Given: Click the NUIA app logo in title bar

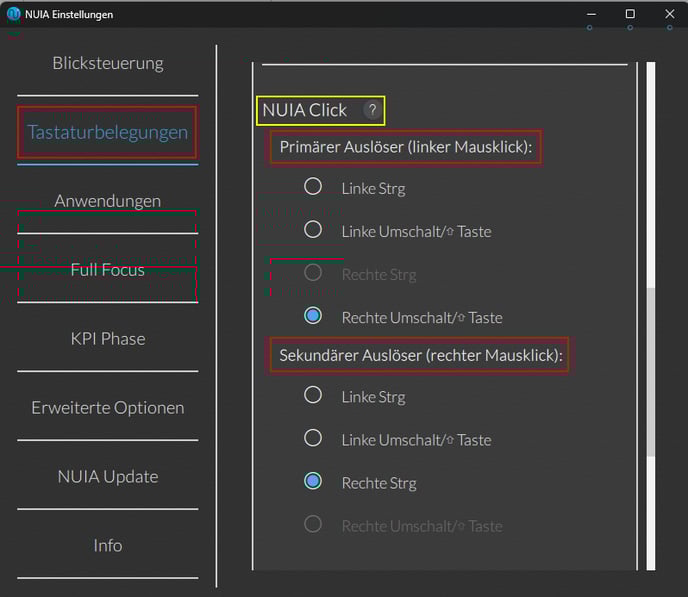Looking at the screenshot, I should point(14,14).
